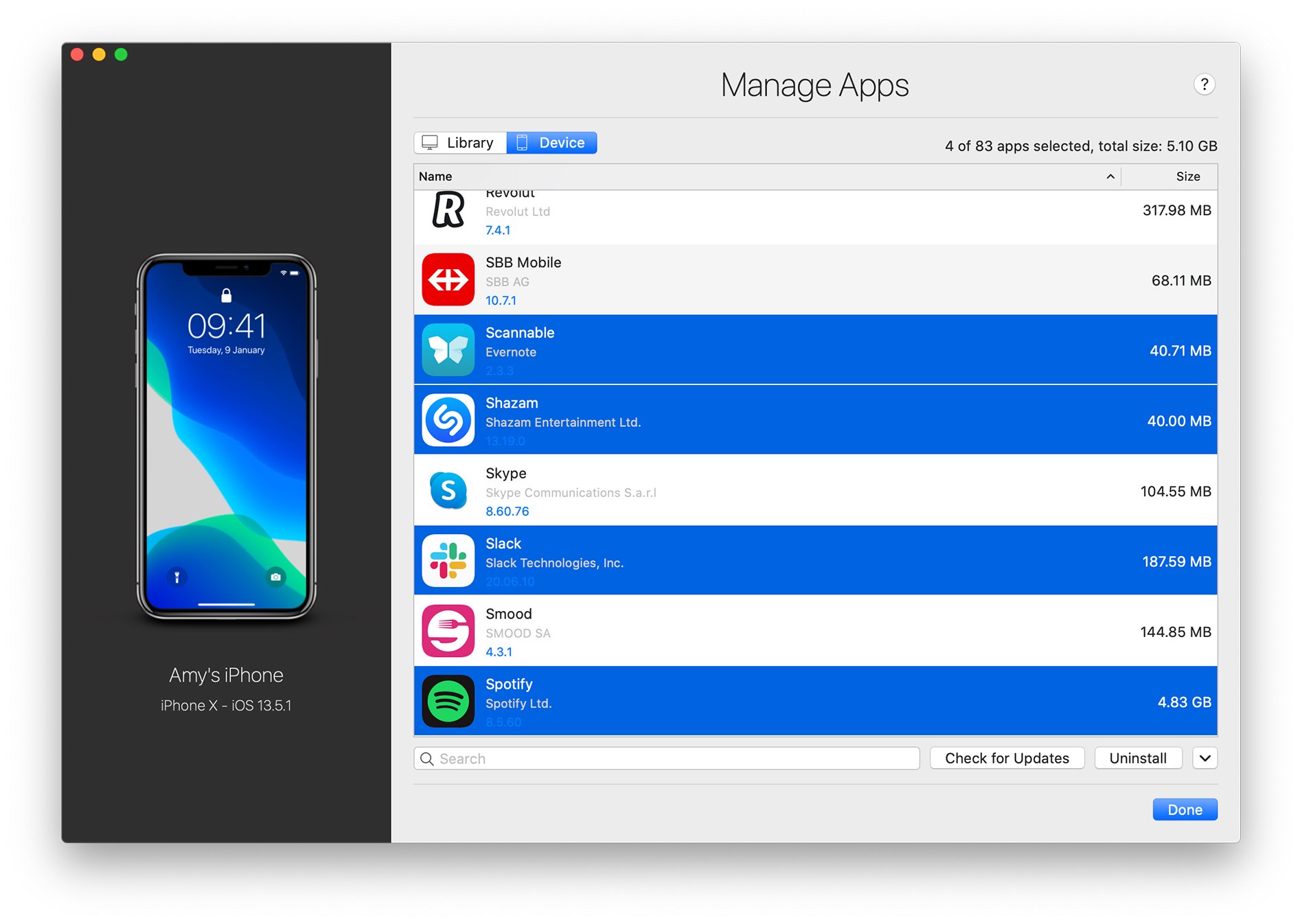Click the Uninstall button

coord(1137,758)
